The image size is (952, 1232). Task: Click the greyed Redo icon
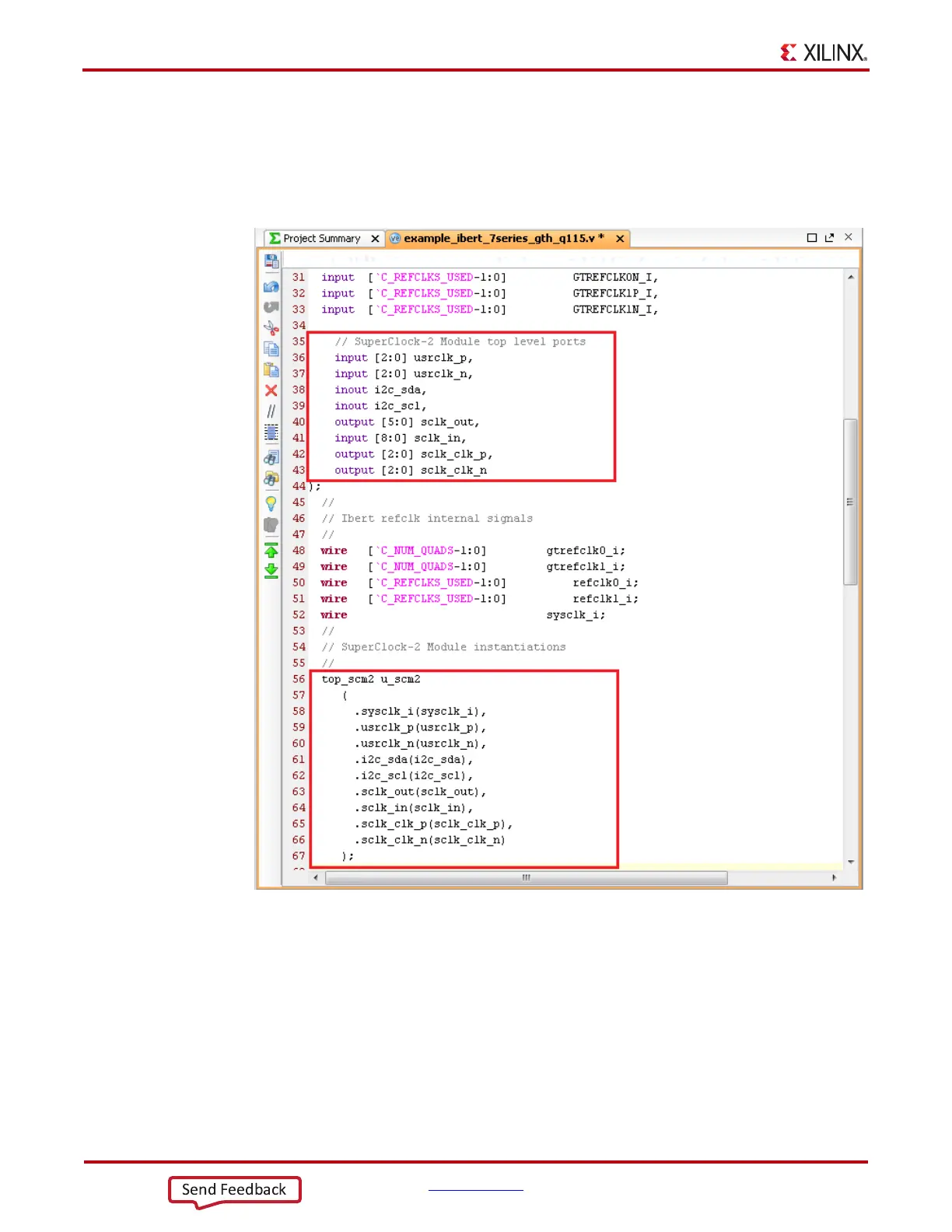pyautogui.click(x=271, y=307)
